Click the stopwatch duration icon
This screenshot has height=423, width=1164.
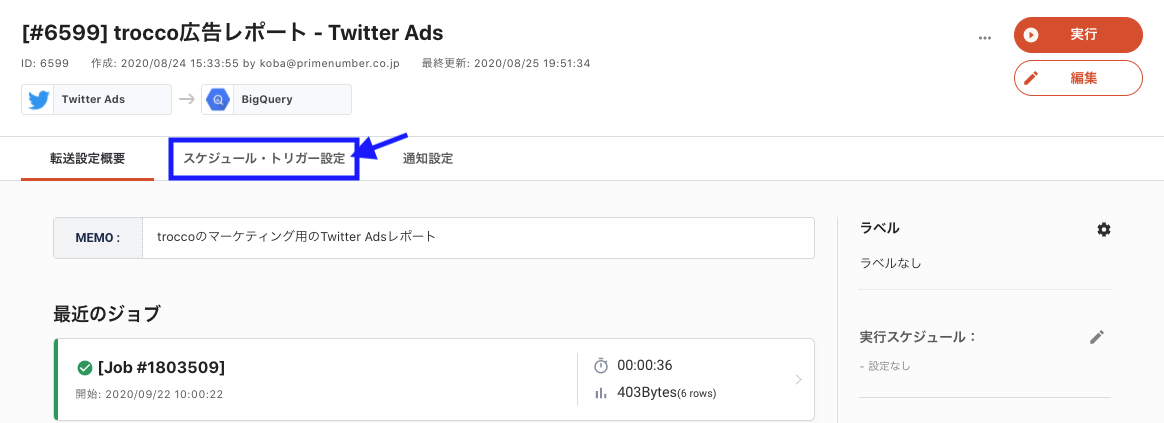pyautogui.click(x=601, y=365)
